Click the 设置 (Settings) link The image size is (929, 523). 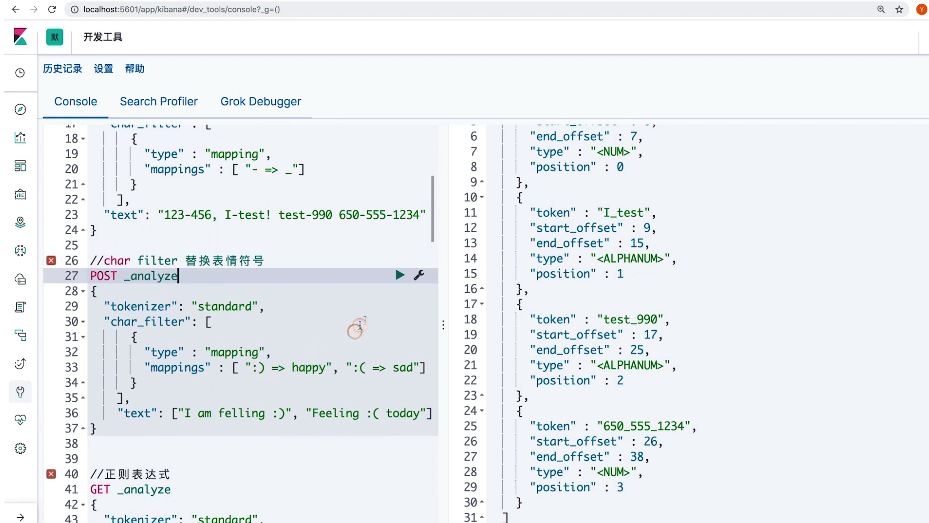pyautogui.click(x=103, y=69)
